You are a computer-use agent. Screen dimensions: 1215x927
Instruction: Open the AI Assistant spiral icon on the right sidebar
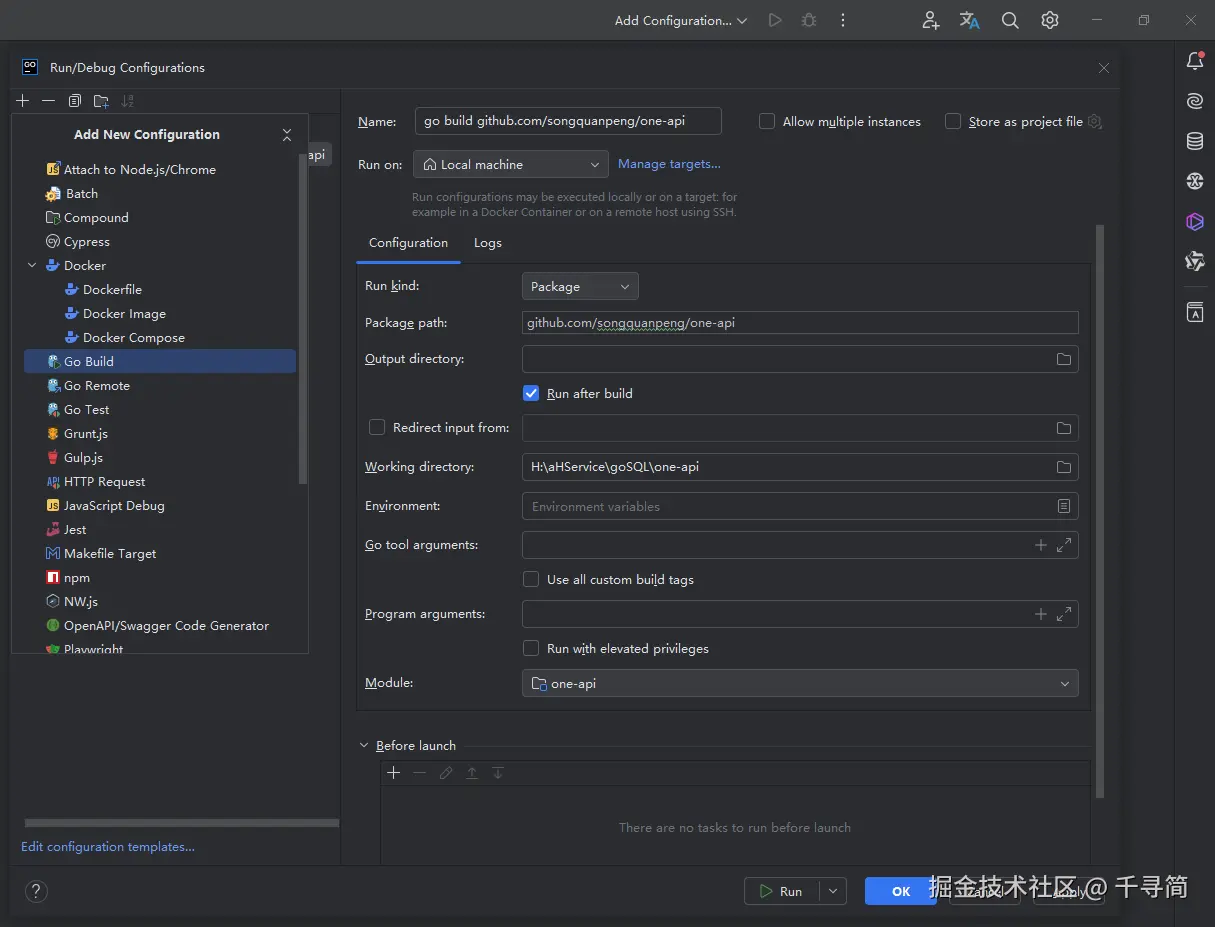point(1195,101)
